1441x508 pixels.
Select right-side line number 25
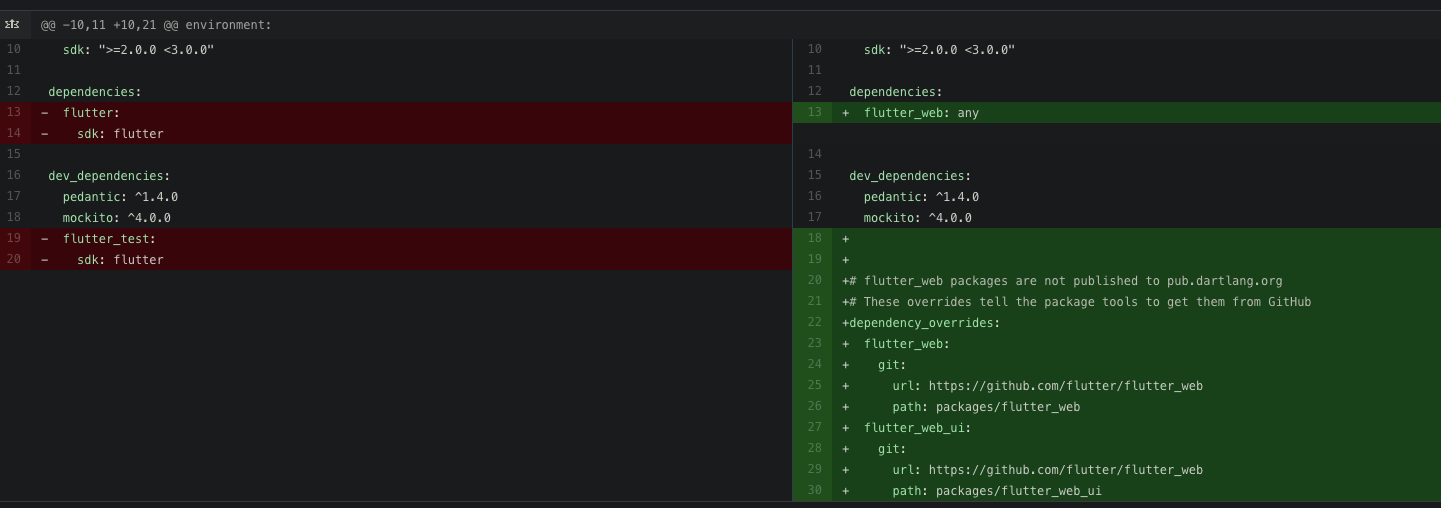(814, 385)
